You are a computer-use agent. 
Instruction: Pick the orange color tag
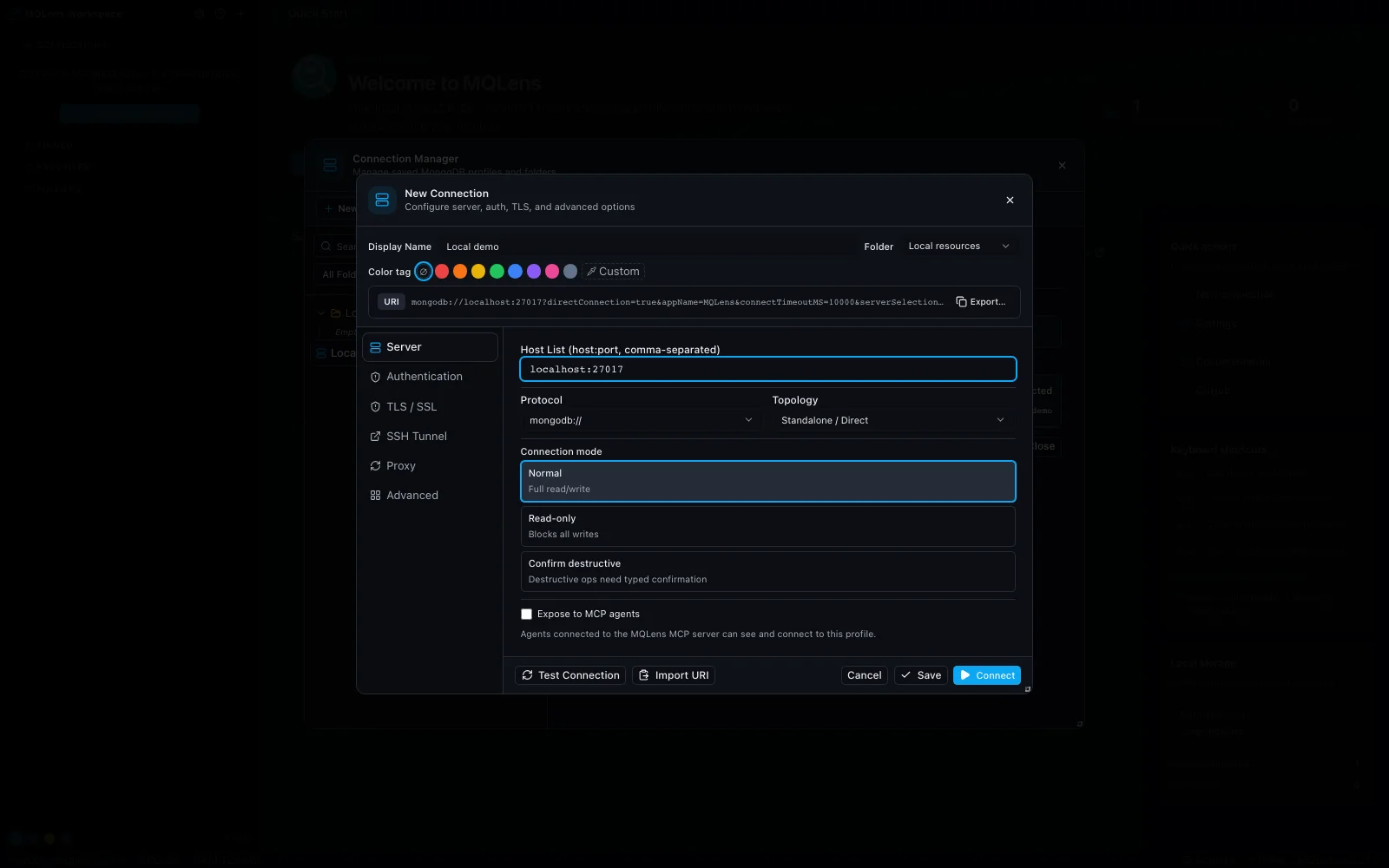click(460, 272)
